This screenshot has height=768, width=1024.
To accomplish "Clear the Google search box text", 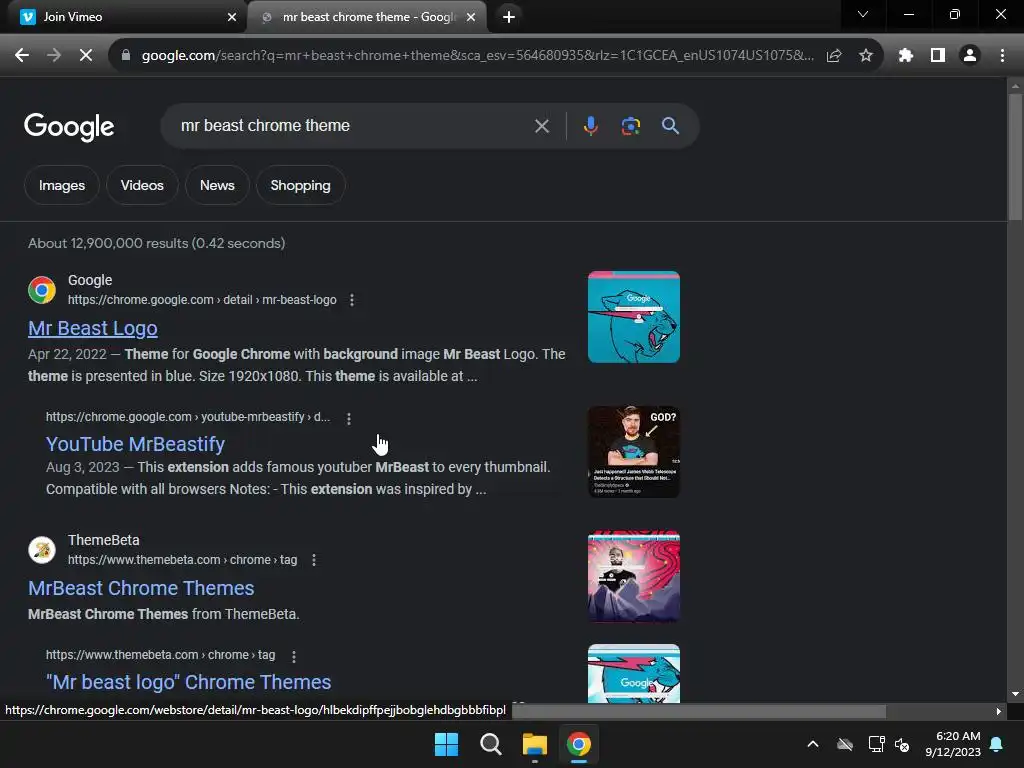I will point(541,126).
